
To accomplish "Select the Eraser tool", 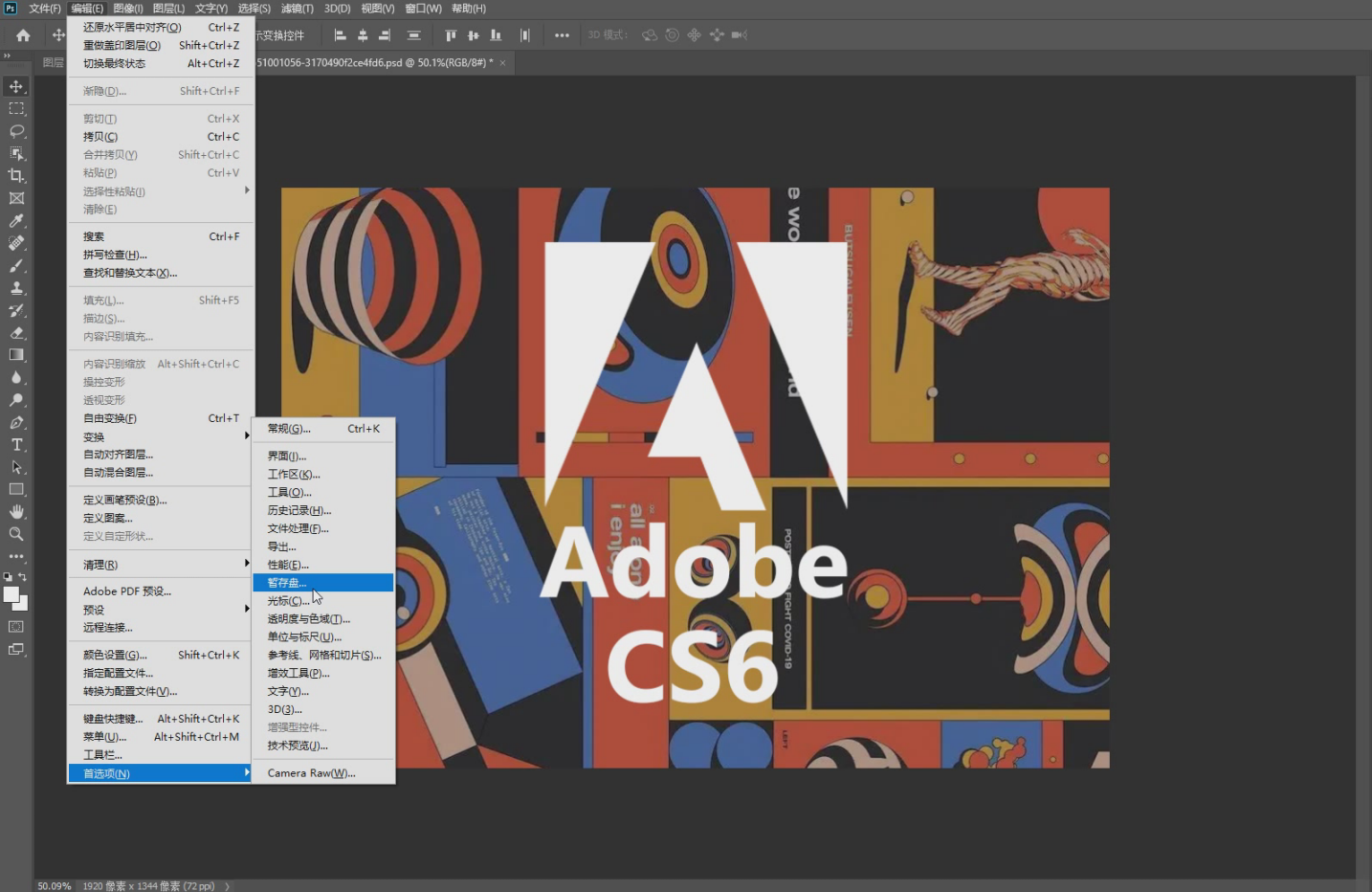I will click(16, 333).
